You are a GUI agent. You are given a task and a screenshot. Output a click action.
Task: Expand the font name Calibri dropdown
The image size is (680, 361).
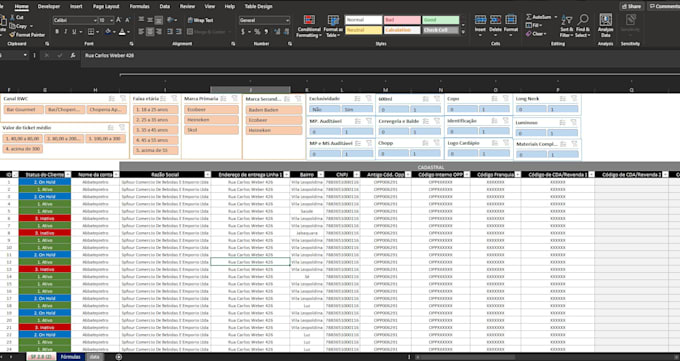click(x=95, y=20)
